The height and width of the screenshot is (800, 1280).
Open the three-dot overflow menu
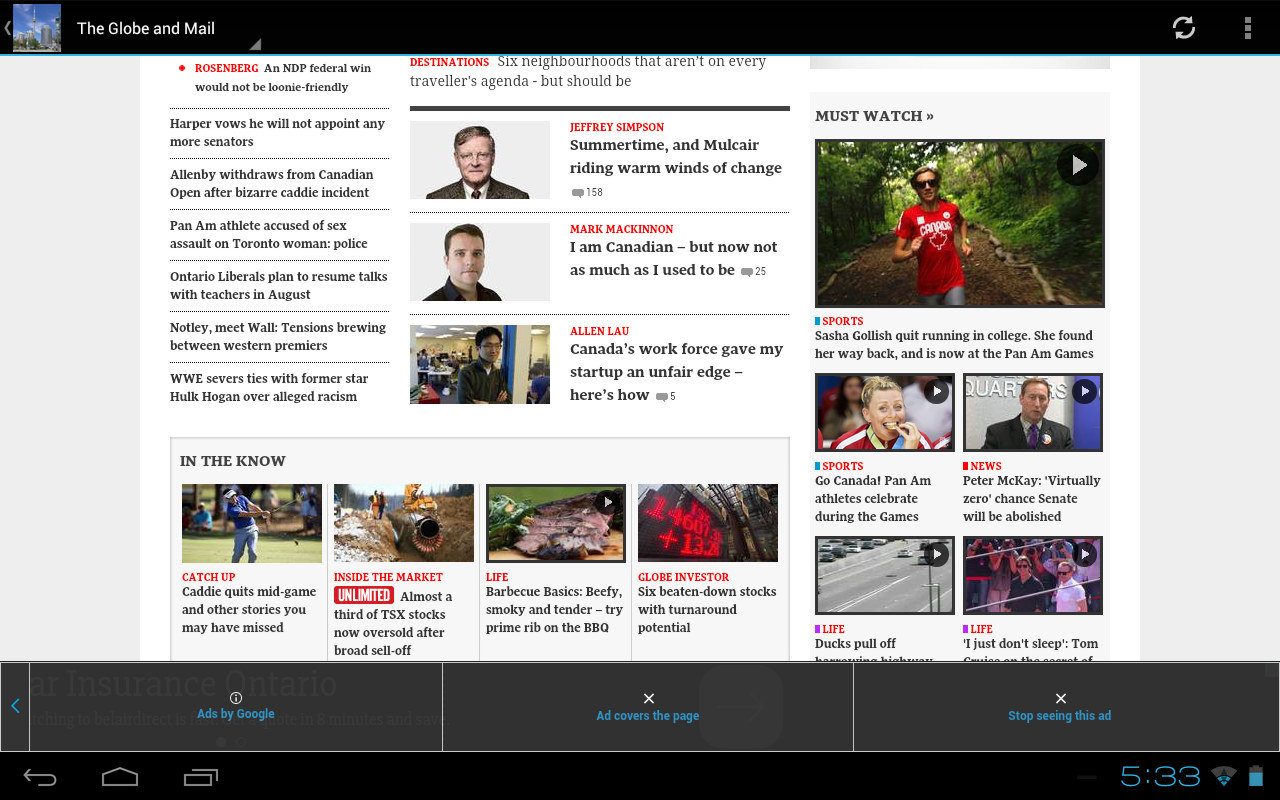coord(1248,28)
